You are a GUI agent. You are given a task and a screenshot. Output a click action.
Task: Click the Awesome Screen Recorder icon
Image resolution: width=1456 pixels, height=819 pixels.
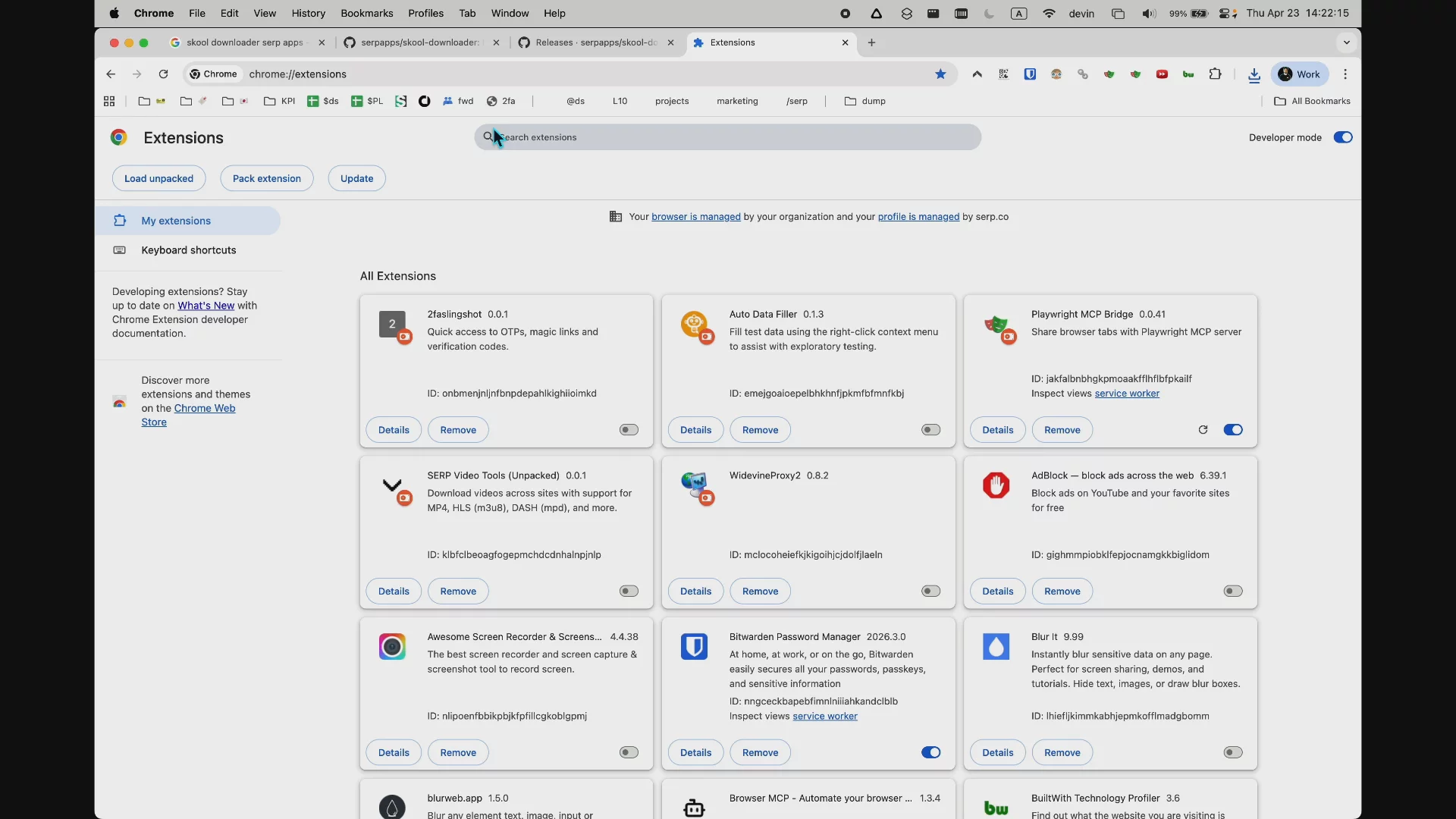coord(392,647)
